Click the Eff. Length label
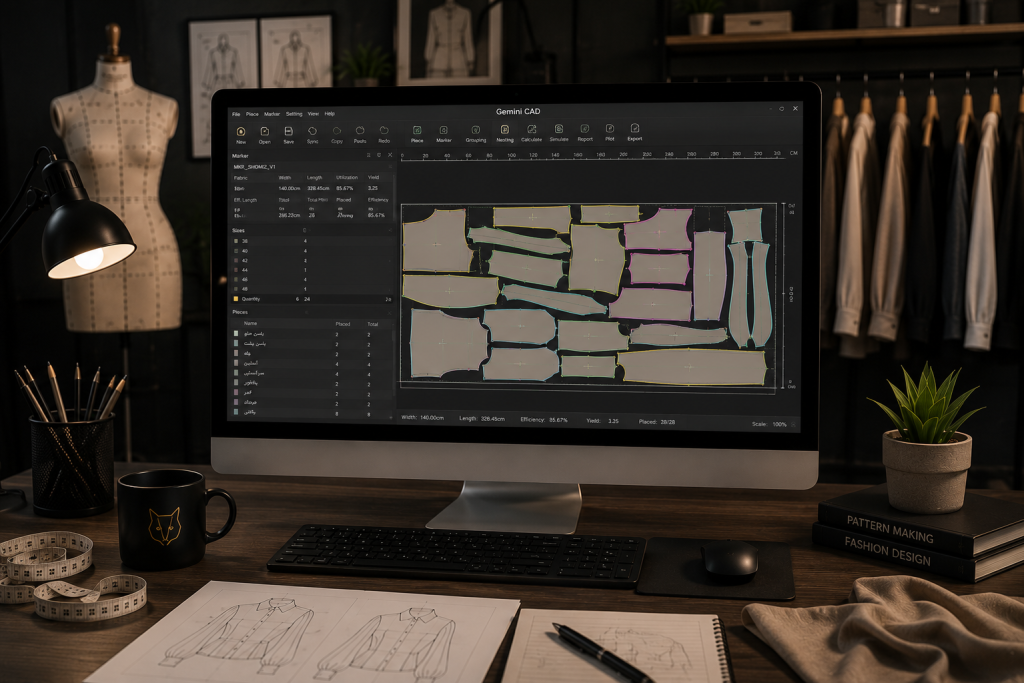 (x=246, y=200)
